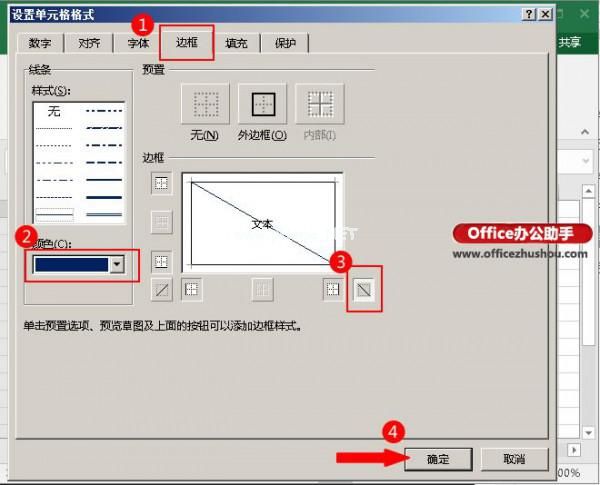Click the inner vertical border icon
Viewport: 600px width, 485px height.
[x=262, y=289]
